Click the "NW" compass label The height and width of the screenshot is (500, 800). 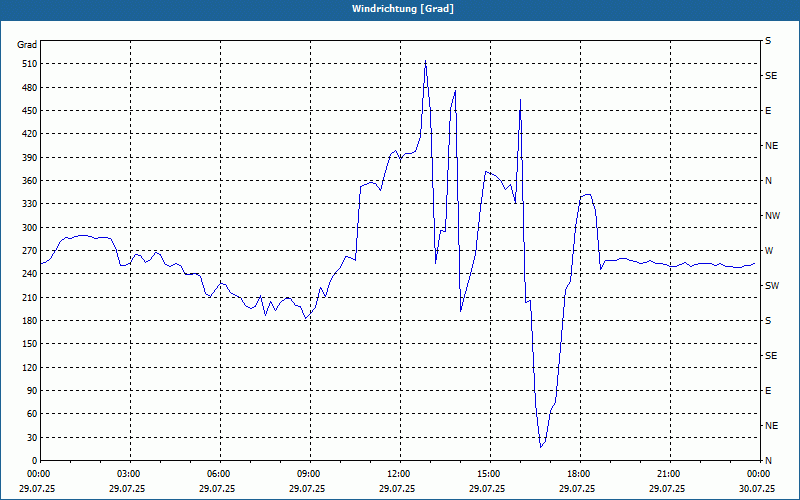(x=772, y=216)
